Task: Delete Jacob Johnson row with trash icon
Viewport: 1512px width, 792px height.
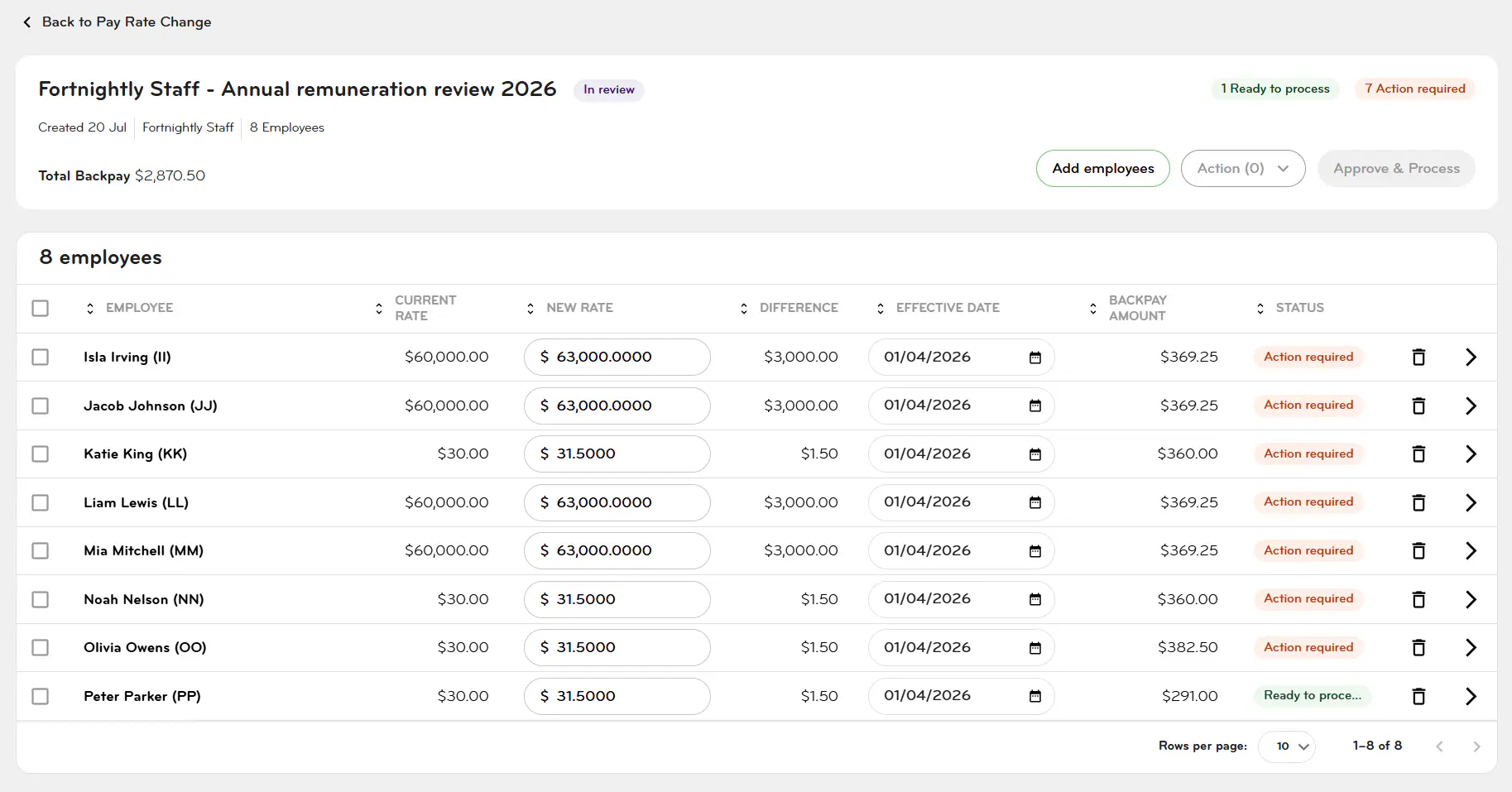Action: click(1418, 406)
